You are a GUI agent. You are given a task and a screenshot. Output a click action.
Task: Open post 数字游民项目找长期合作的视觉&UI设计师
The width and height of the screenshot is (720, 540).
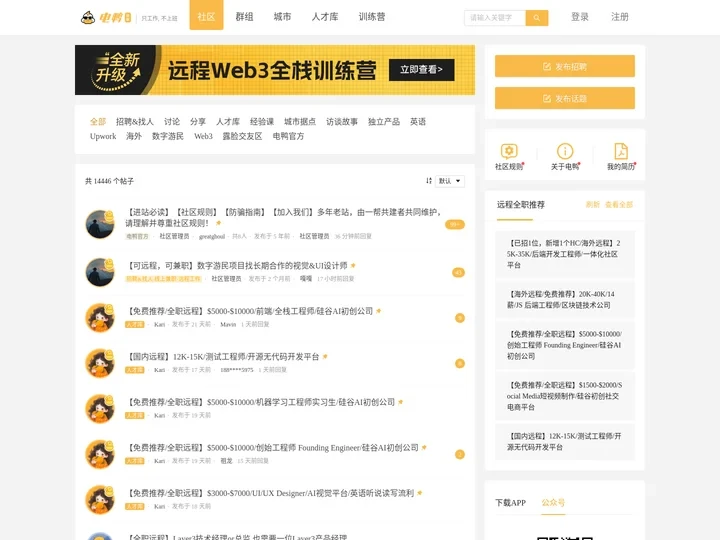pos(236,265)
